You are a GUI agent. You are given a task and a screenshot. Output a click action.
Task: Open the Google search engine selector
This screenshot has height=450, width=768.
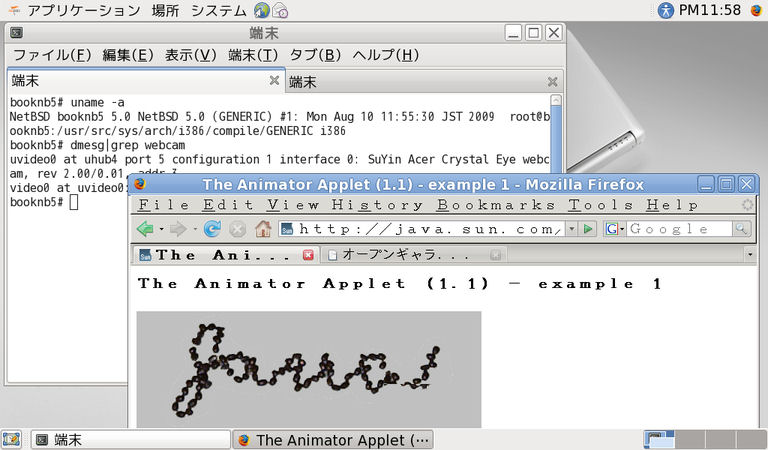(x=615, y=229)
